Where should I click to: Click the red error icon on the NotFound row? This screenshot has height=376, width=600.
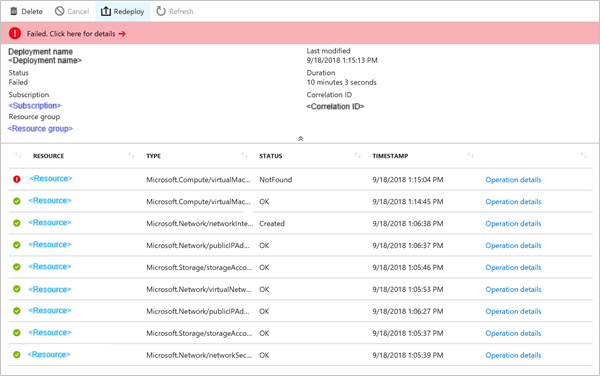(x=17, y=179)
